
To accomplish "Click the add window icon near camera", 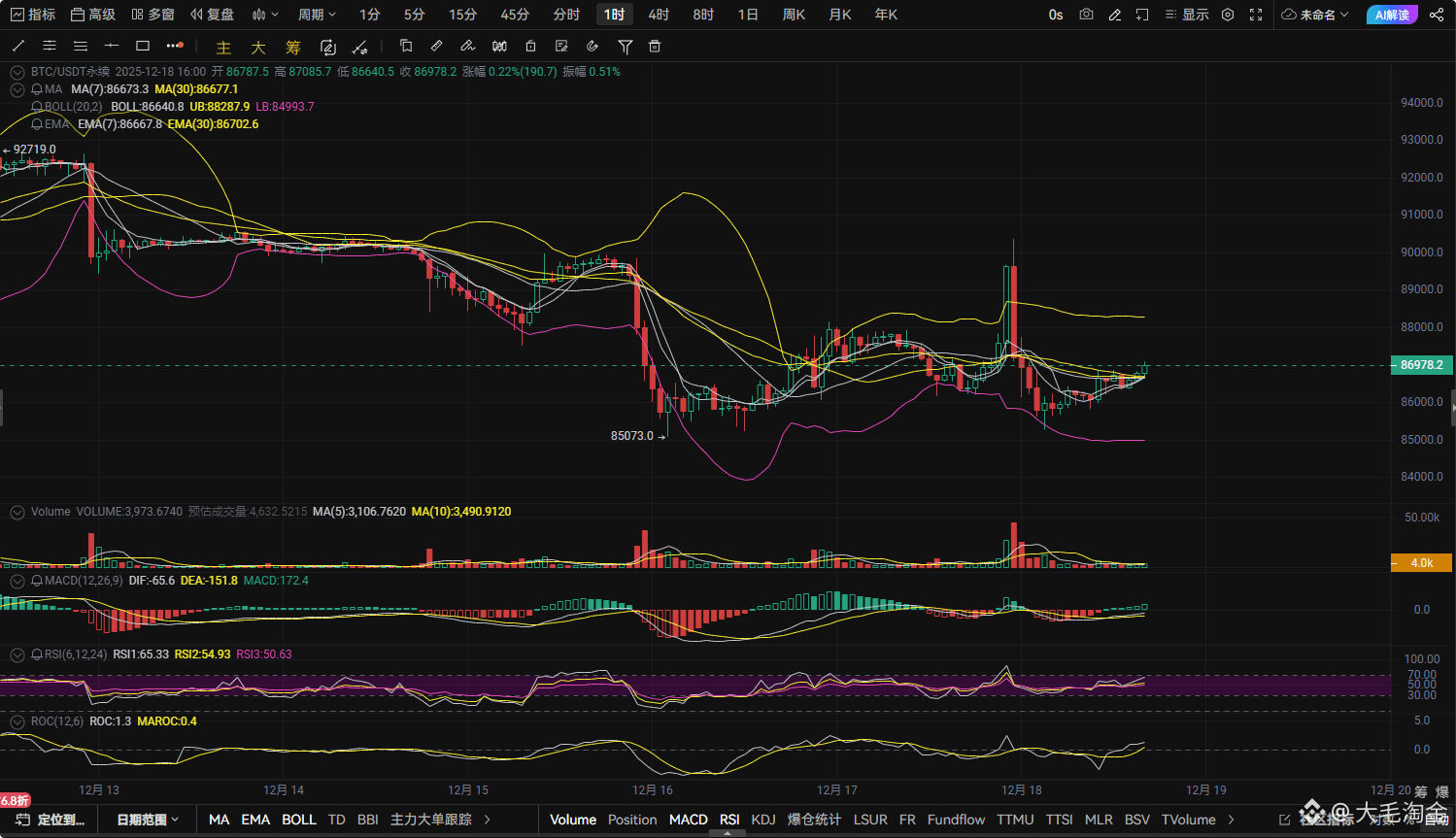I will [1142, 15].
